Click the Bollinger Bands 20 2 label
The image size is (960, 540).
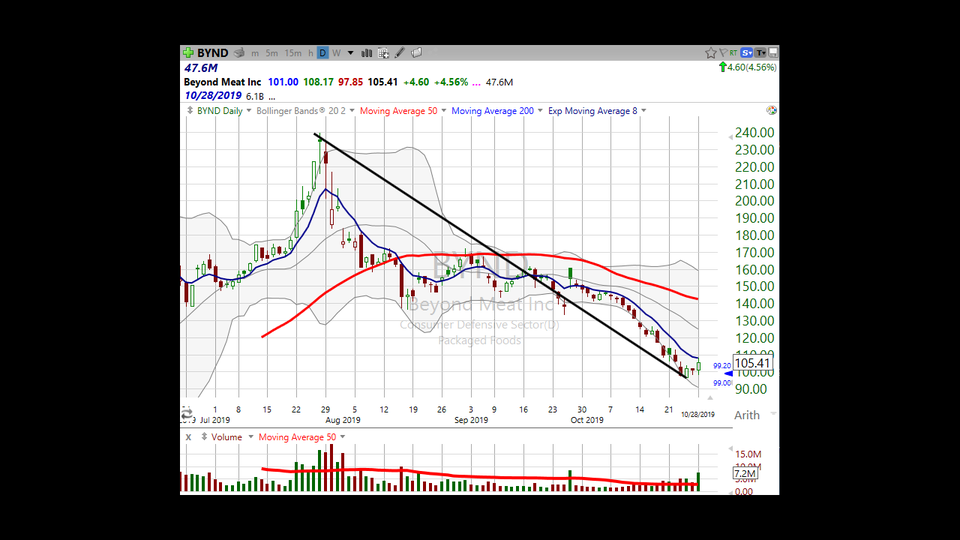[x=301, y=111]
